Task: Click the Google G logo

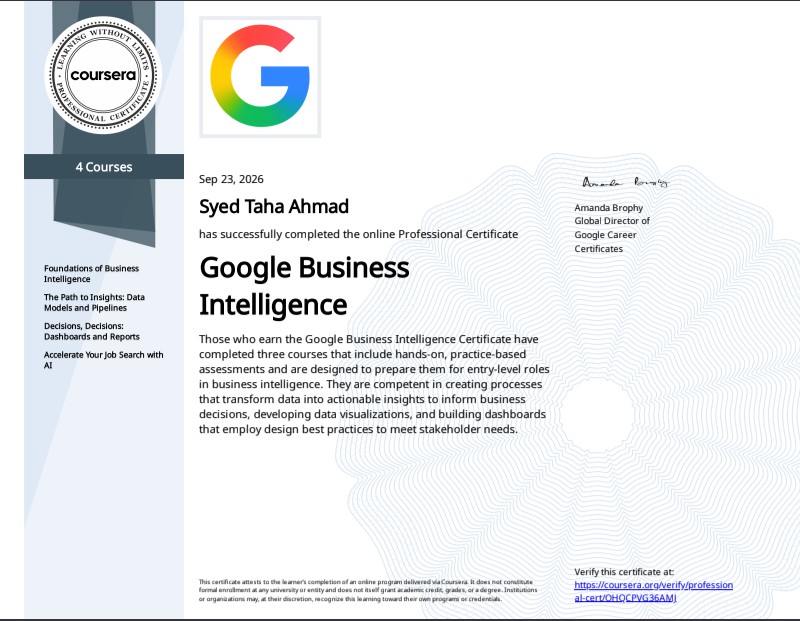Action: pyautogui.click(x=260, y=77)
